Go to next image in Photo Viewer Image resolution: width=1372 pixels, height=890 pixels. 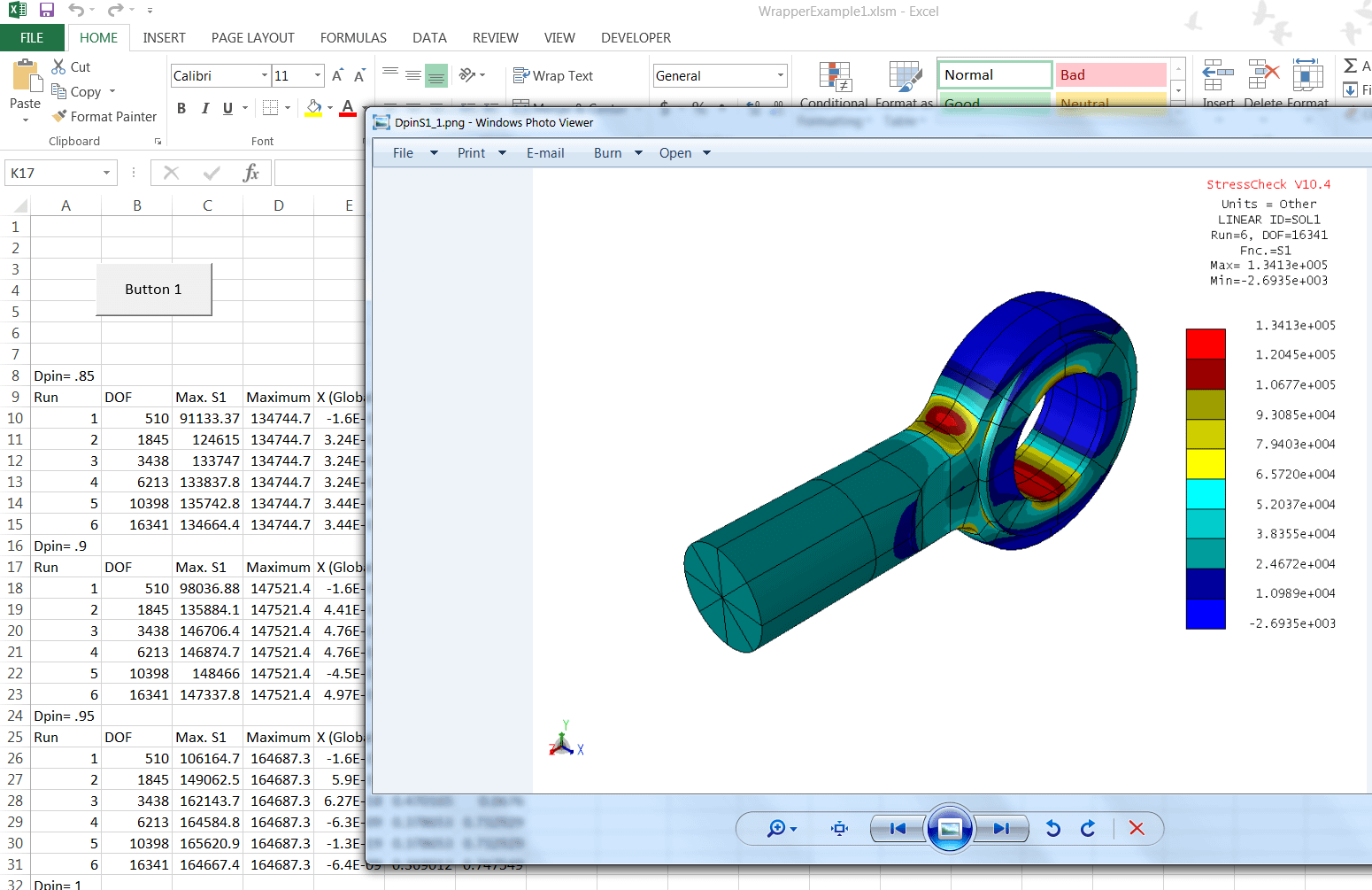pyautogui.click(x=1001, y=829)
